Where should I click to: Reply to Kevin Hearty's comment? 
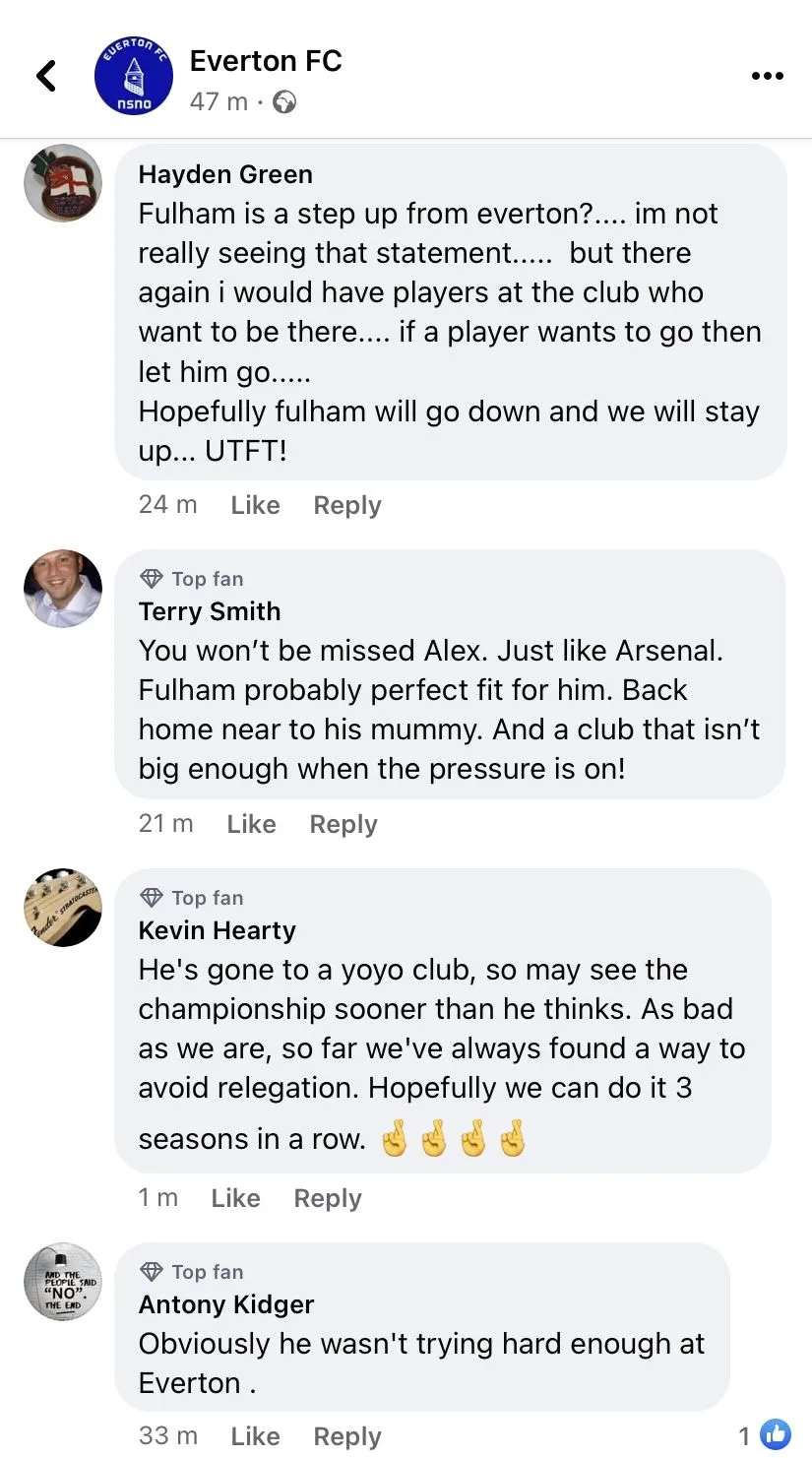[x=327, y=1198]
